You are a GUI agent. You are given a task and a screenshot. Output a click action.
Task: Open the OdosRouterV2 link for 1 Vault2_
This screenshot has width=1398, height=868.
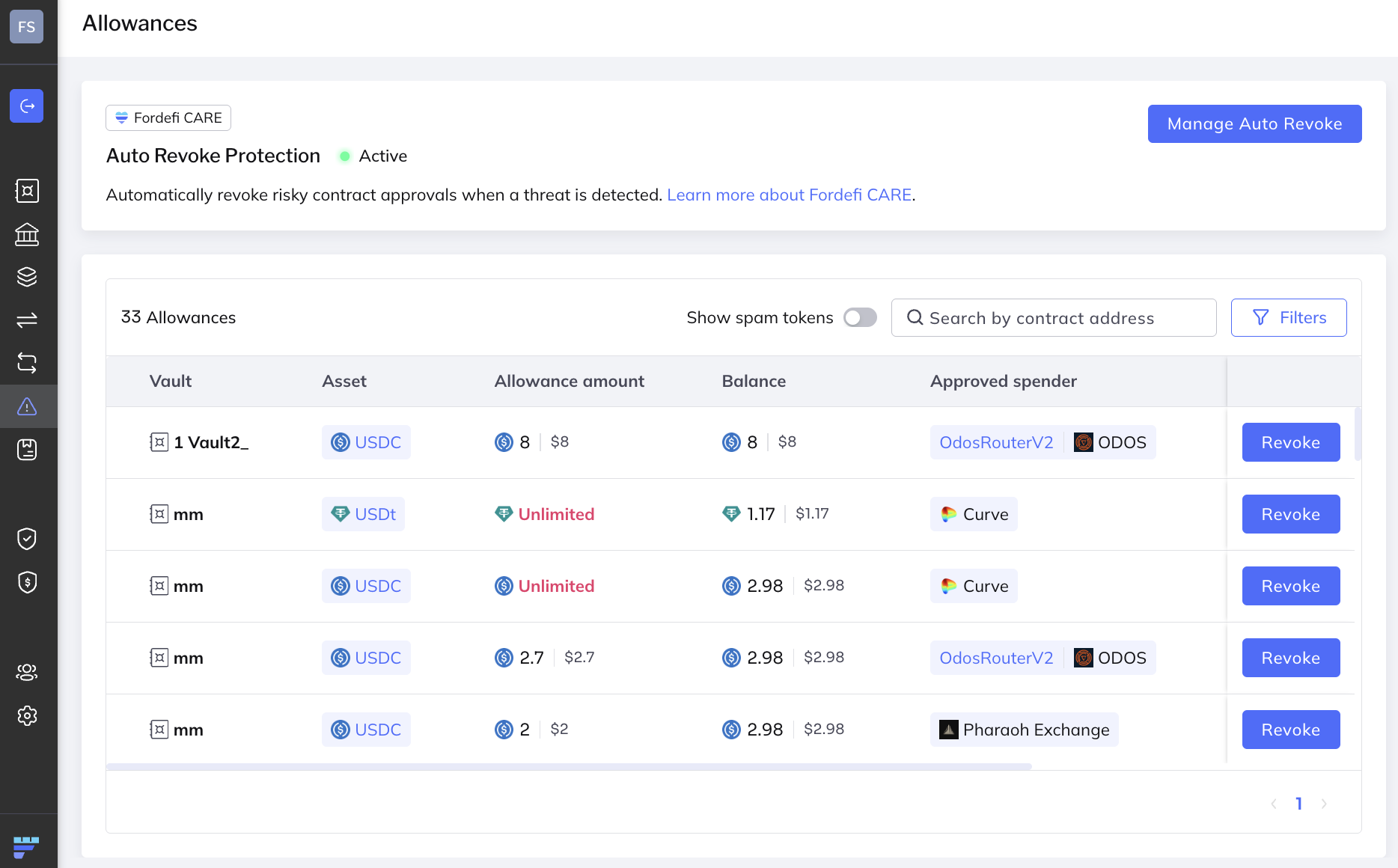(x=995, y=442)
